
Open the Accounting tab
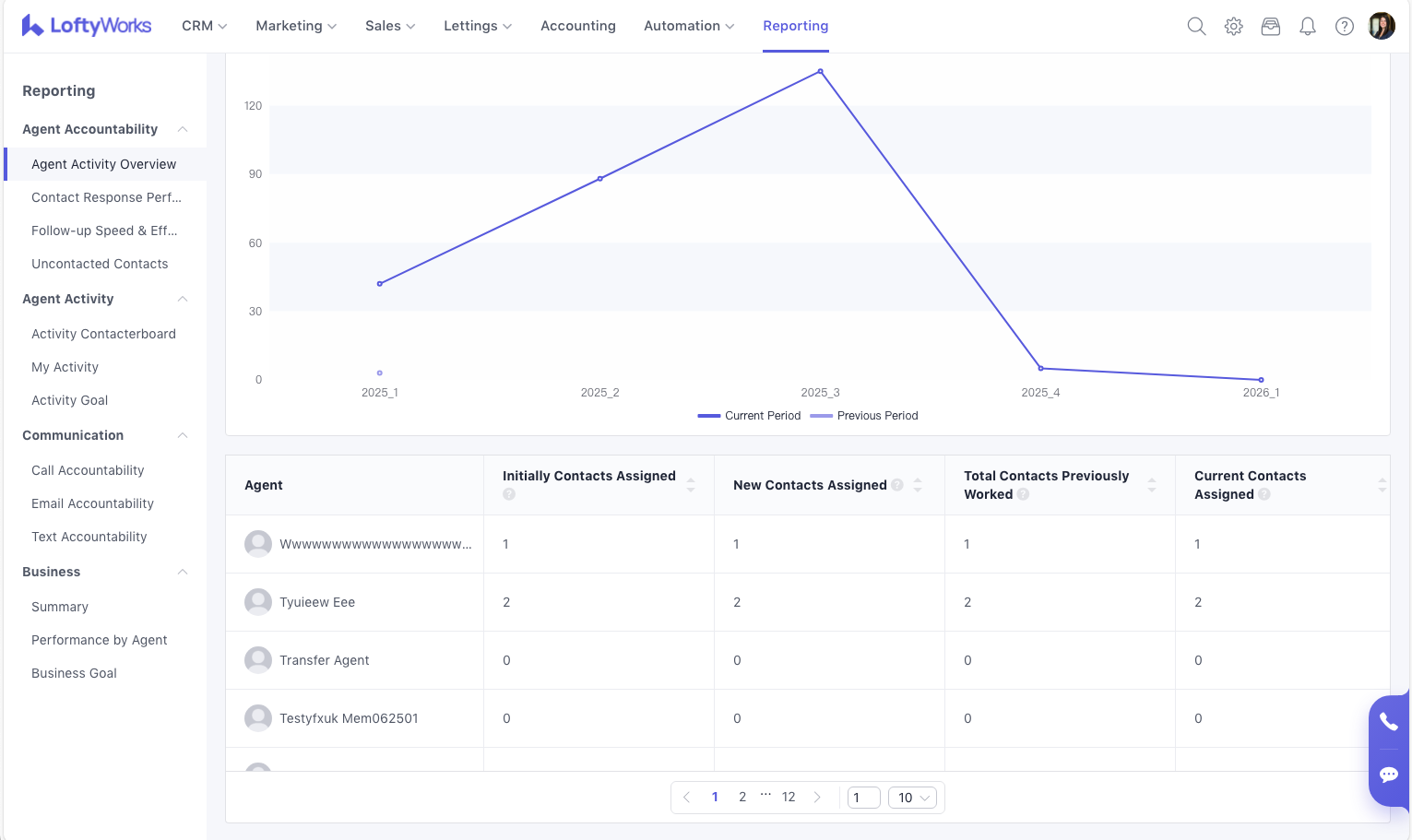tap(577, 26)
